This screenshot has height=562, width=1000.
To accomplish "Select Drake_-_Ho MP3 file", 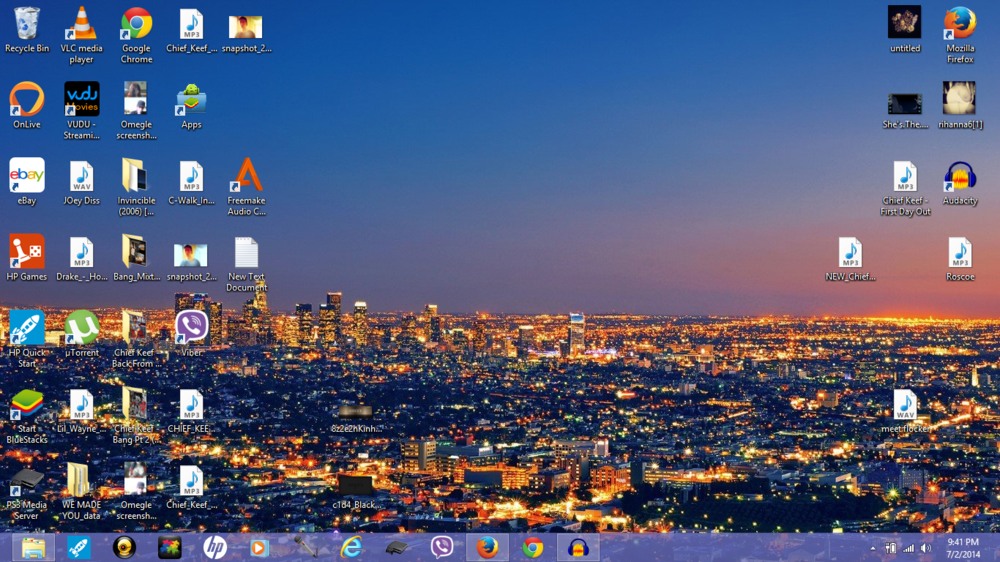I will click(82, 258).
